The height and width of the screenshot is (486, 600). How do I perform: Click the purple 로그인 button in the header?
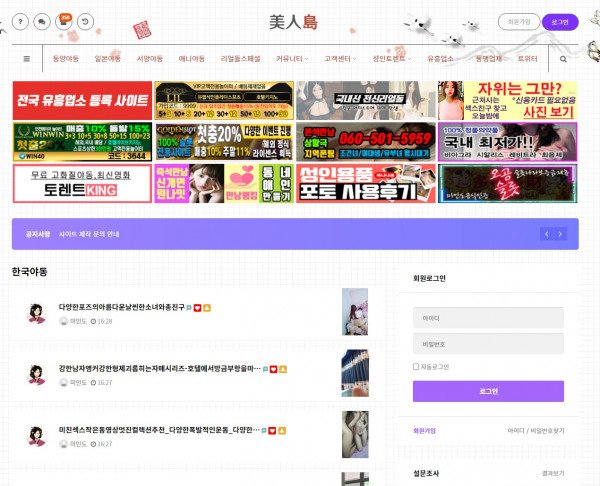point(559,22)
